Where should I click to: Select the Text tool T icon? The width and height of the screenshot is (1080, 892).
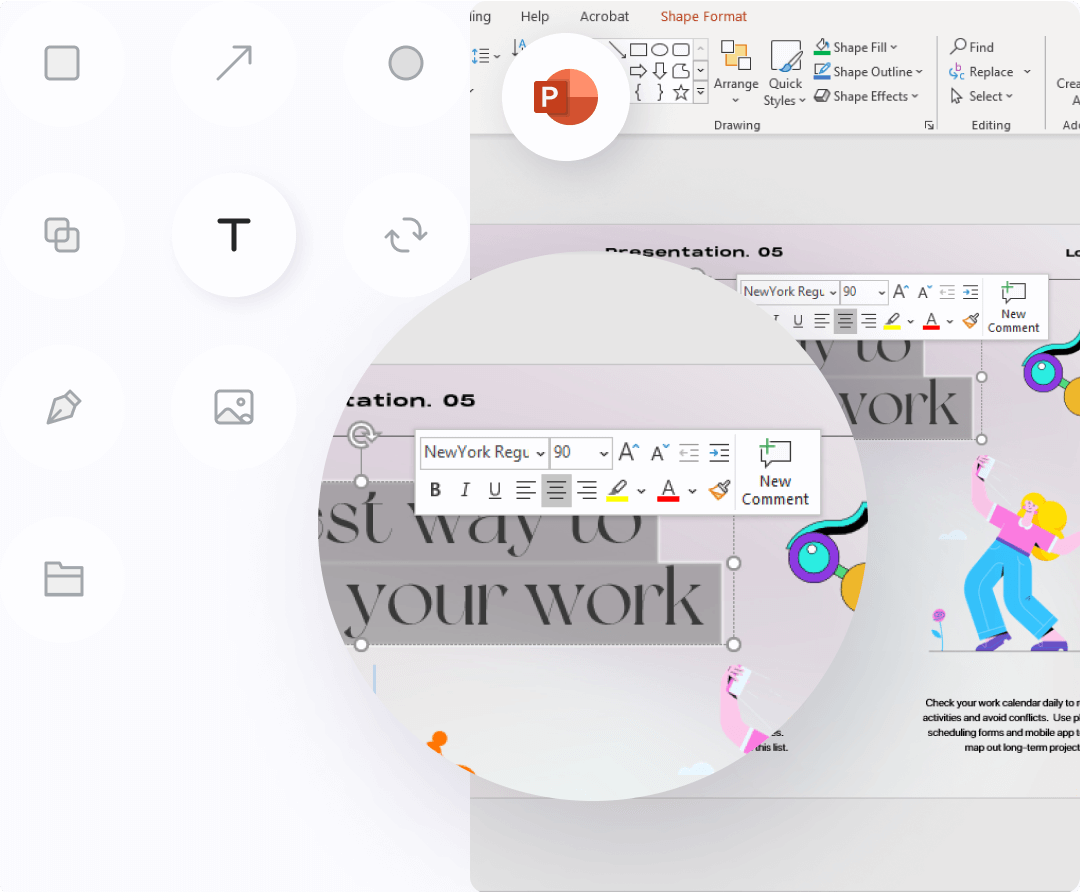coord(233,235)
